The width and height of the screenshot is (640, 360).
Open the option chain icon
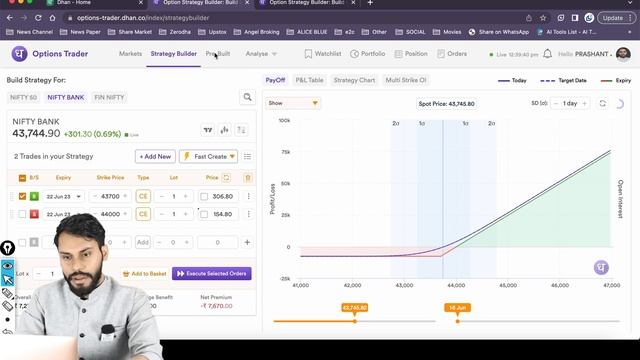[x=241, y=130]
